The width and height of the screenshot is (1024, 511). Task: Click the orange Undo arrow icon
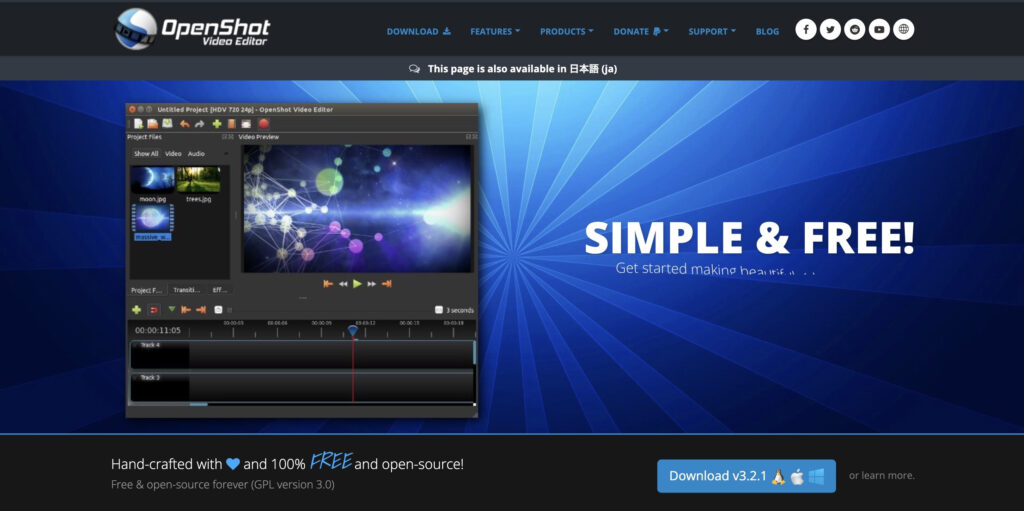coord(185,124)
